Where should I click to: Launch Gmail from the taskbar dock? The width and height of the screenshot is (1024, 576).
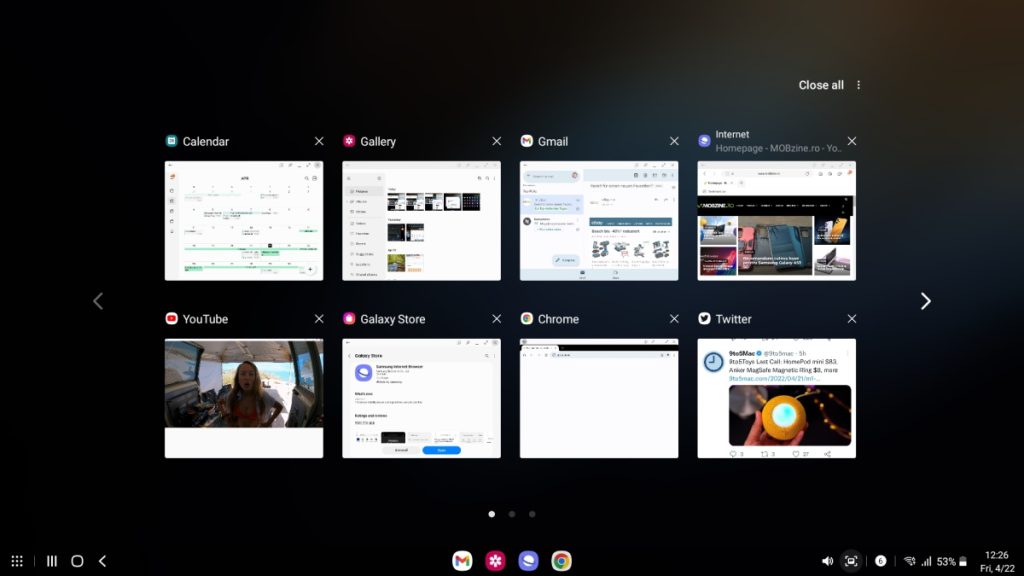(x=462, y=561)
